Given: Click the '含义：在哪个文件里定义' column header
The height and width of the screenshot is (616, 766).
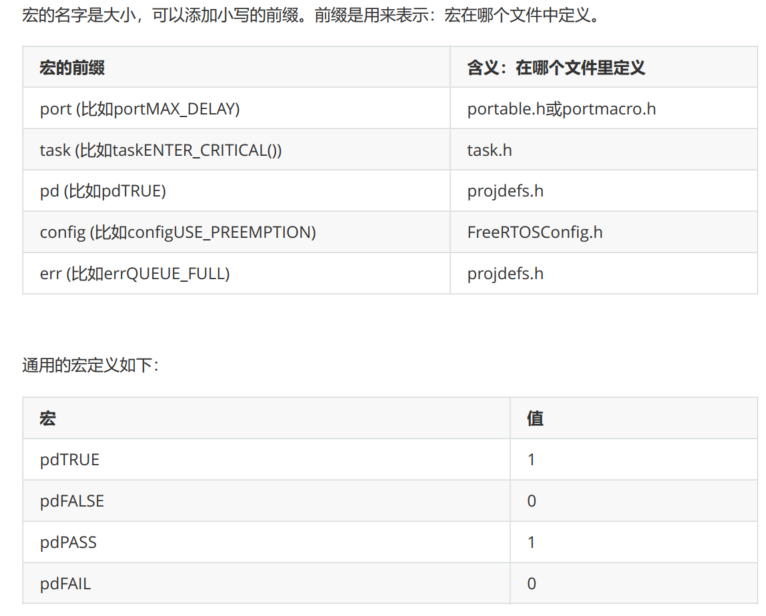Looking at the screenshot, I should (556, 67).
